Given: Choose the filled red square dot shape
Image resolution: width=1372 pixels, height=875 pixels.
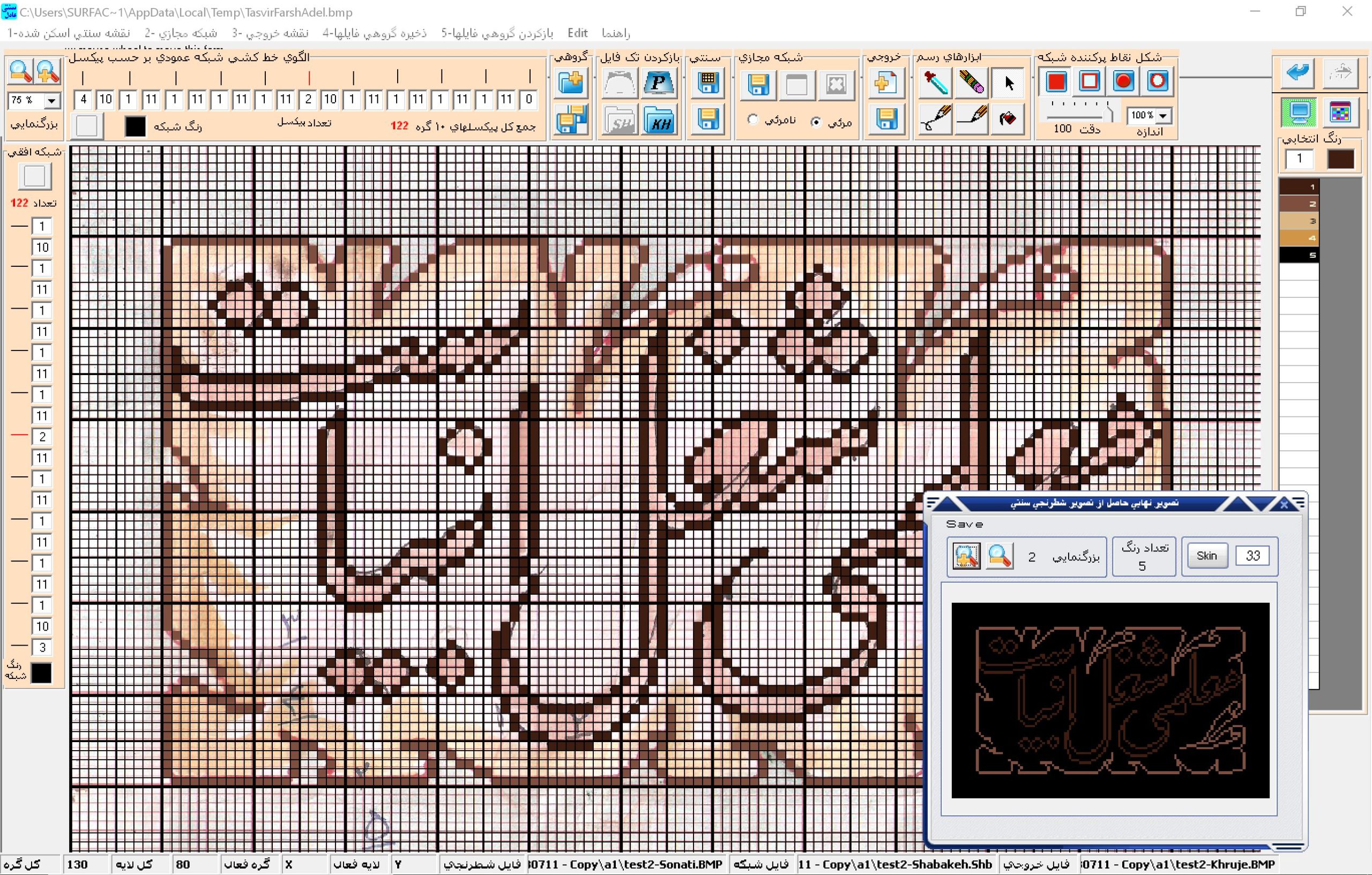Looking at the screenshot, I should pyautogui.click(x=1056, y=81).
